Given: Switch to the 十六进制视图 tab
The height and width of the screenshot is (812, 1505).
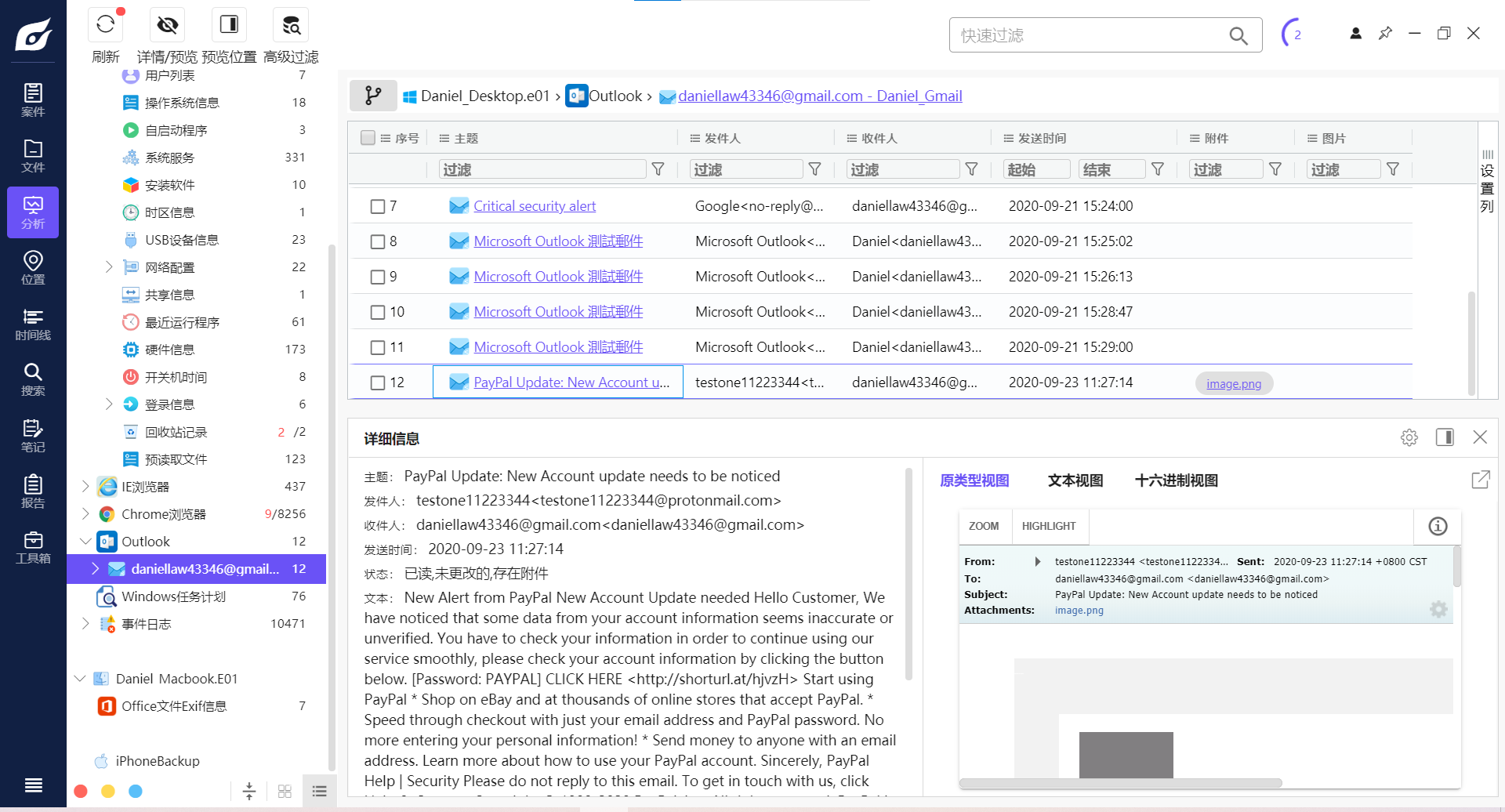Looking at the screenshot, I should tap(1176, 480).
